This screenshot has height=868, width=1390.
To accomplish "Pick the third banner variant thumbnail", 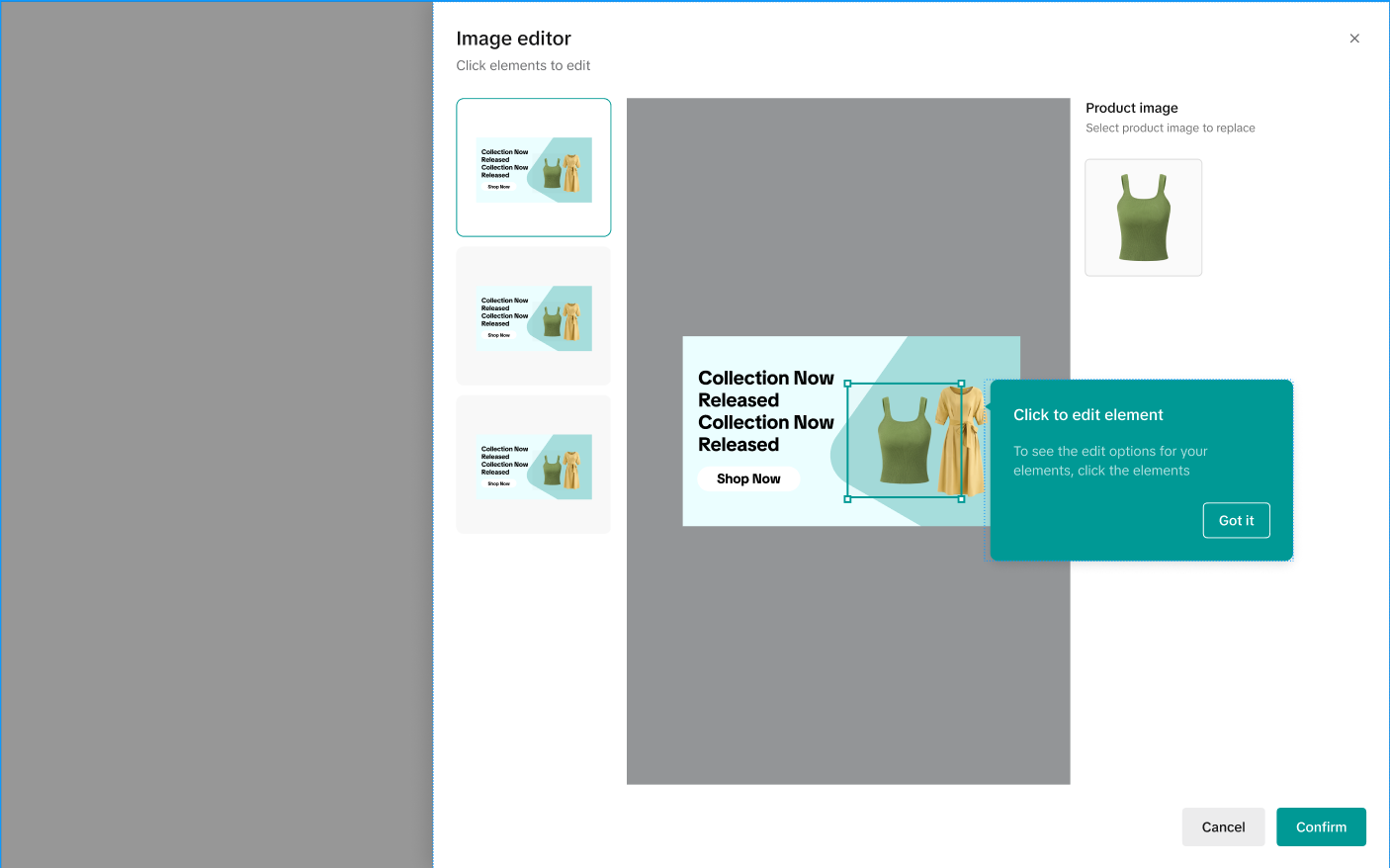I will coord(534,465).
